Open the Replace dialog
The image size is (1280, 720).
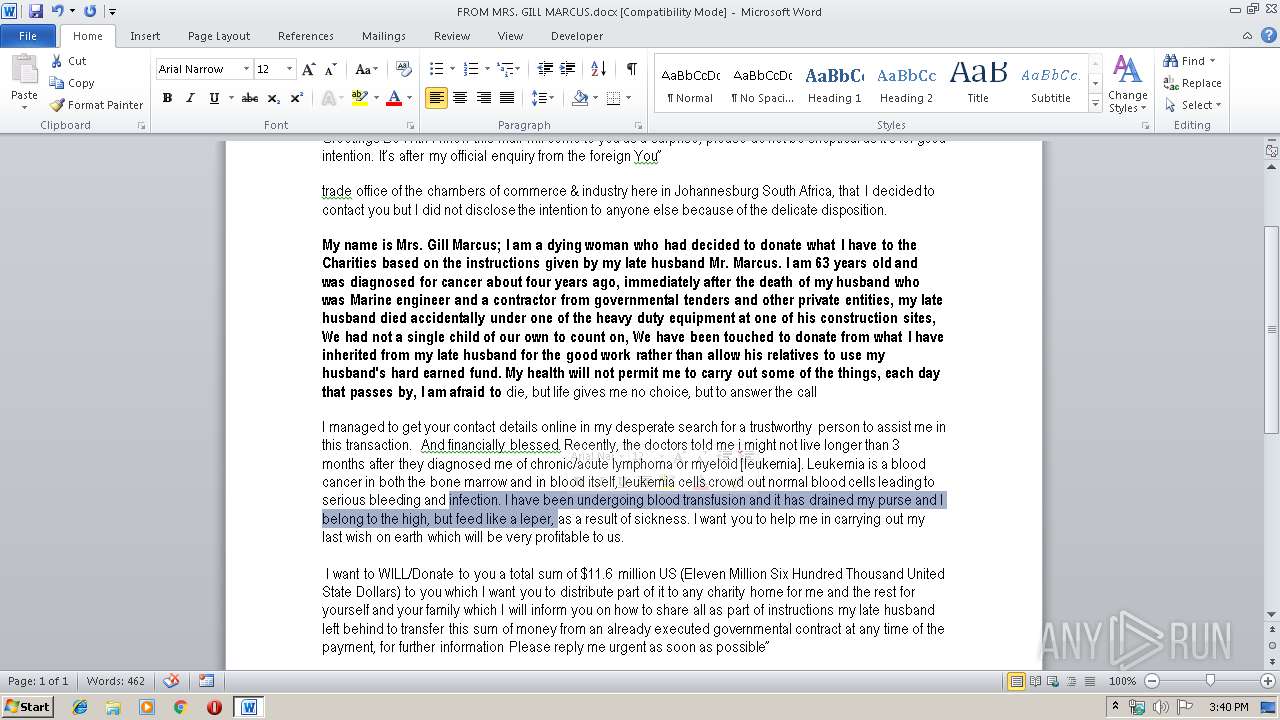(1192, 83)
